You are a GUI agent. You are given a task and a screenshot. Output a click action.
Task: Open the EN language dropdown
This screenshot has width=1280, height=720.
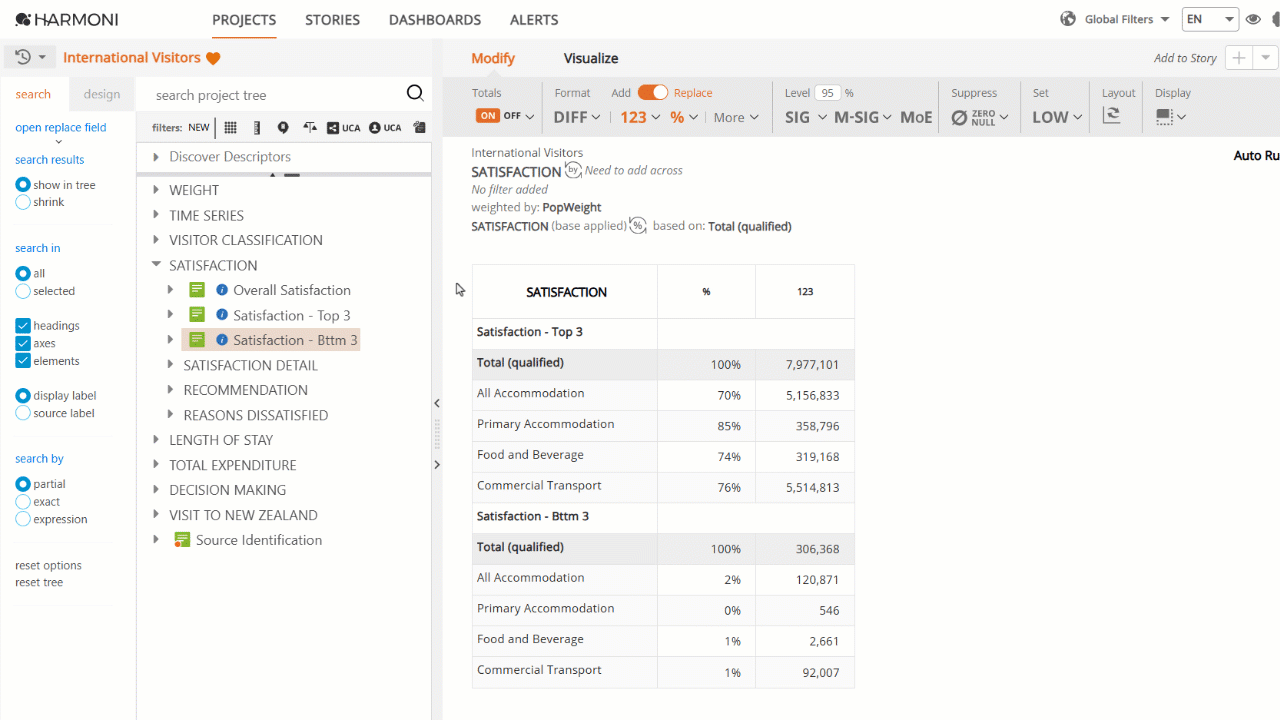pyautogui.click(x=1210, y=19)
